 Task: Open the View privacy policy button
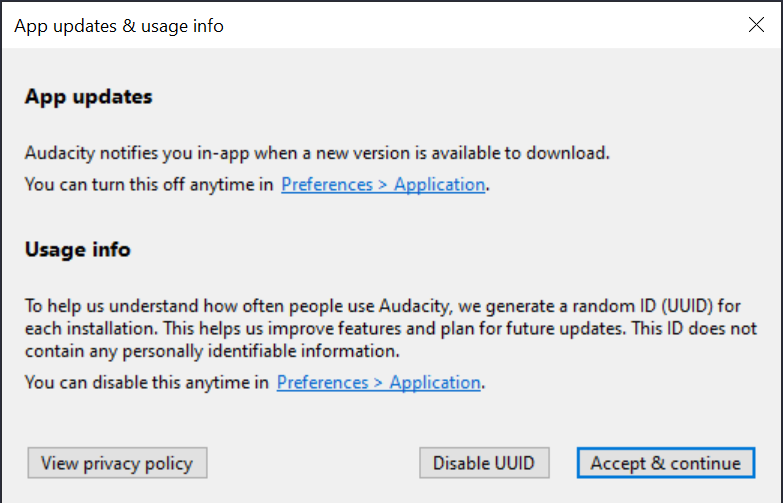117,463
